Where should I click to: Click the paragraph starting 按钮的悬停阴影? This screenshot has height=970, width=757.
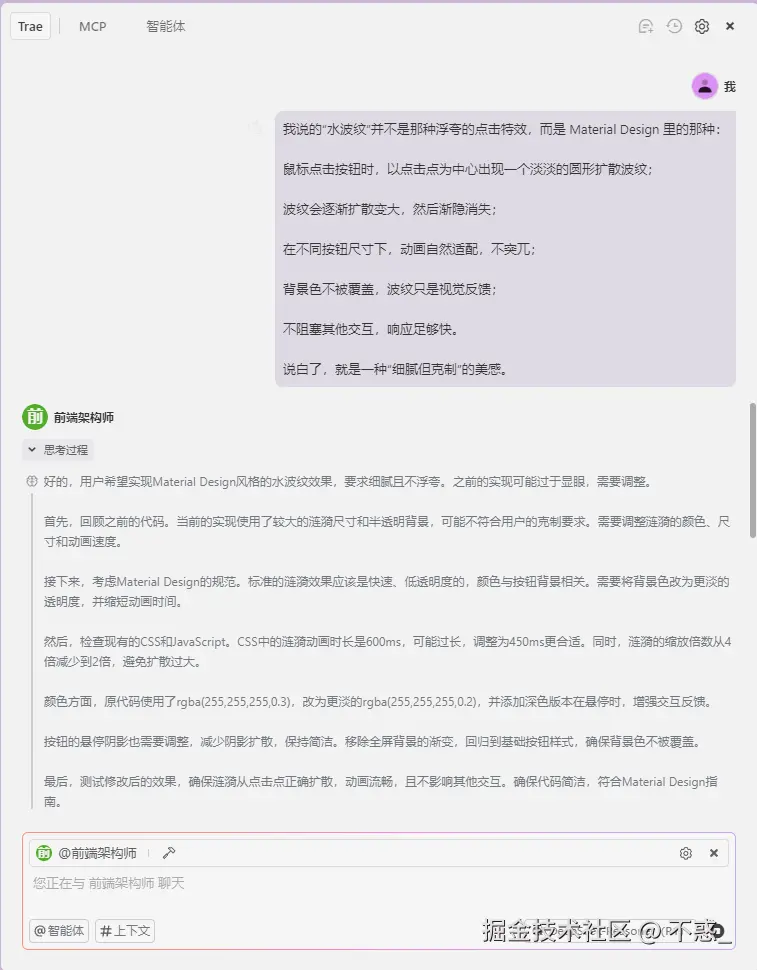pyautogui.click(x=374, y=742)
